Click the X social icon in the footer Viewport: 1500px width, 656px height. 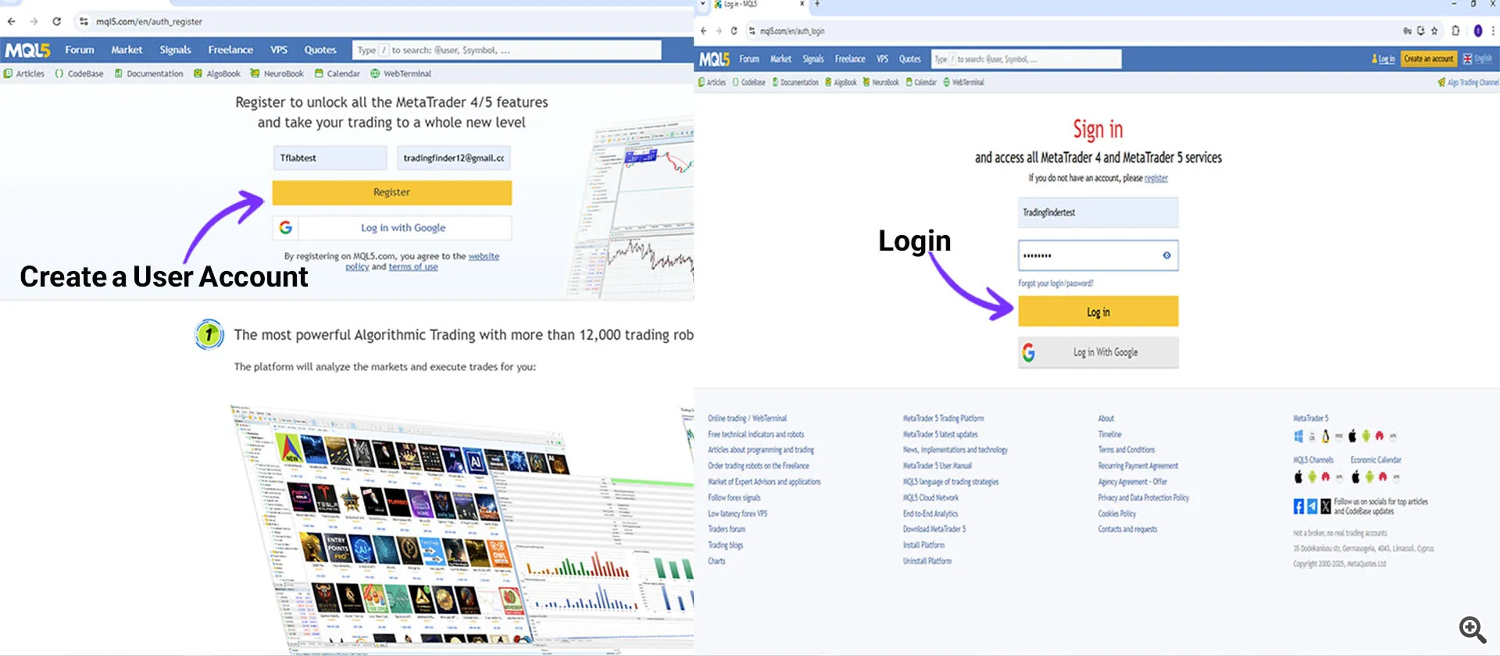point(1326,506)
